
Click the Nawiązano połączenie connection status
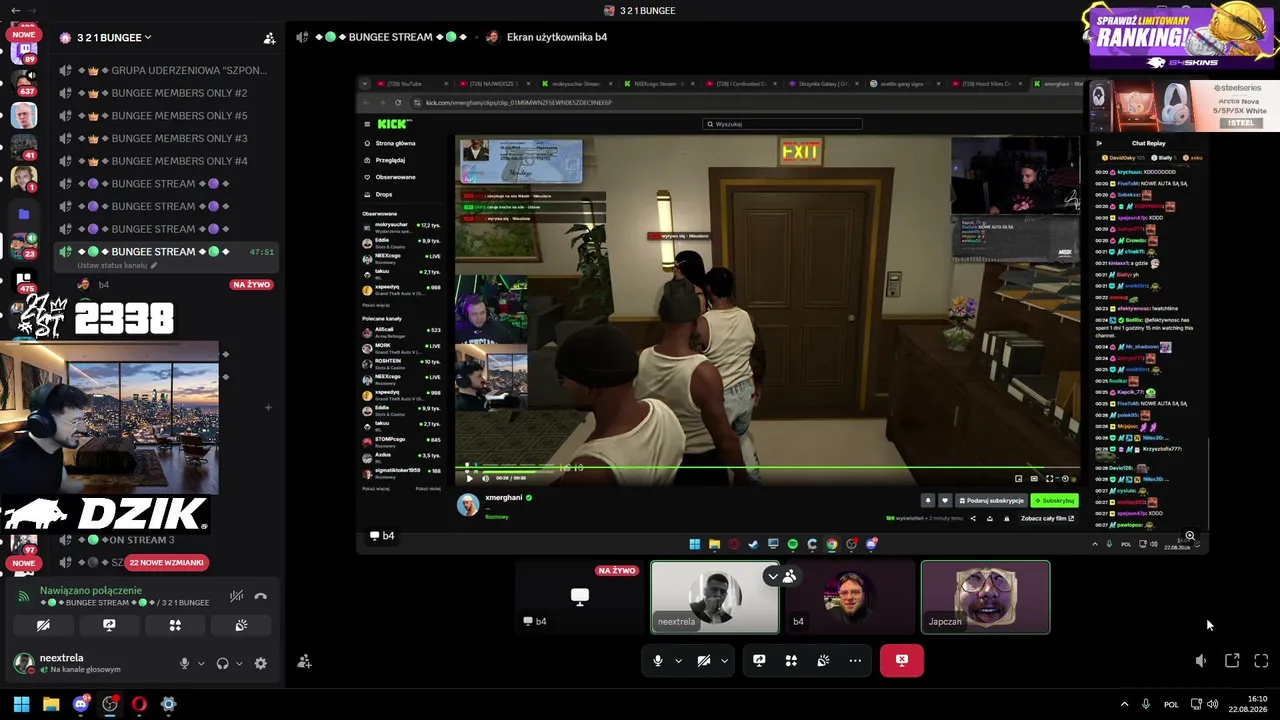coord(90,591)
